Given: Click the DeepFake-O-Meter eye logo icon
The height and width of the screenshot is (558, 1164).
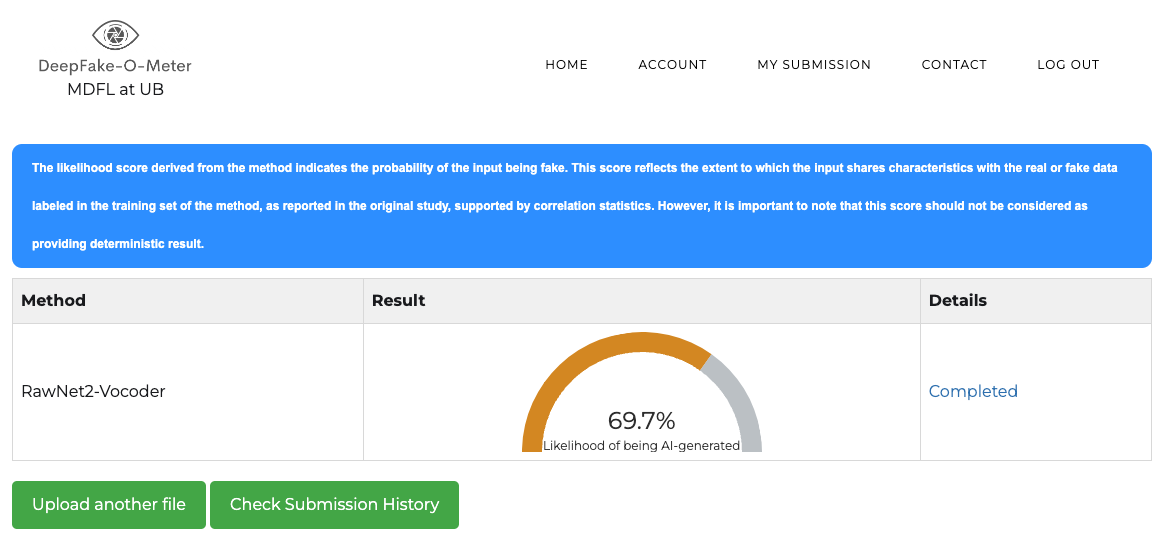Looking at the screenshot, I should coord(116,35).
